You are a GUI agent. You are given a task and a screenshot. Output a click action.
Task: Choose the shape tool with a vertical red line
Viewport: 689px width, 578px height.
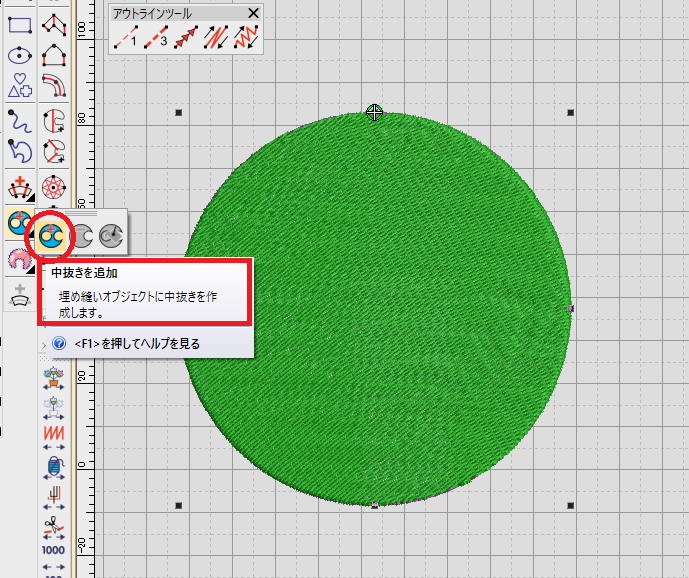54,121
